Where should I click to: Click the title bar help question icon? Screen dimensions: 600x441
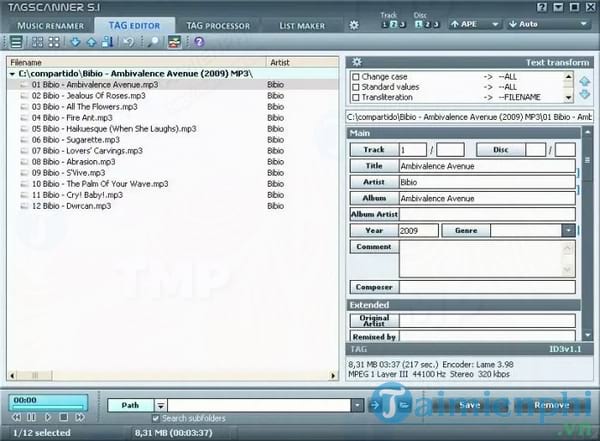542,7
